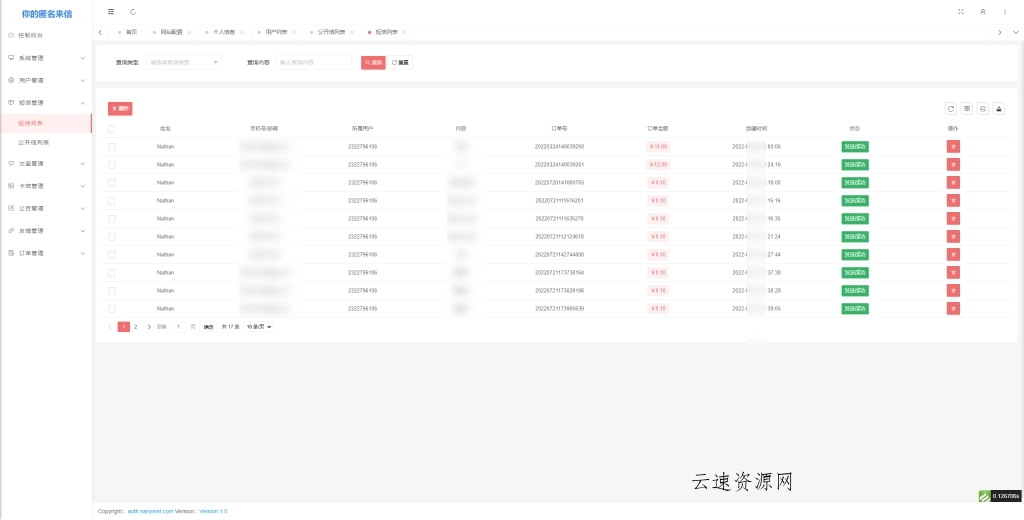Close the 用户列表 tab
The image size is (1024, 520).
click(x=294, y=32)
